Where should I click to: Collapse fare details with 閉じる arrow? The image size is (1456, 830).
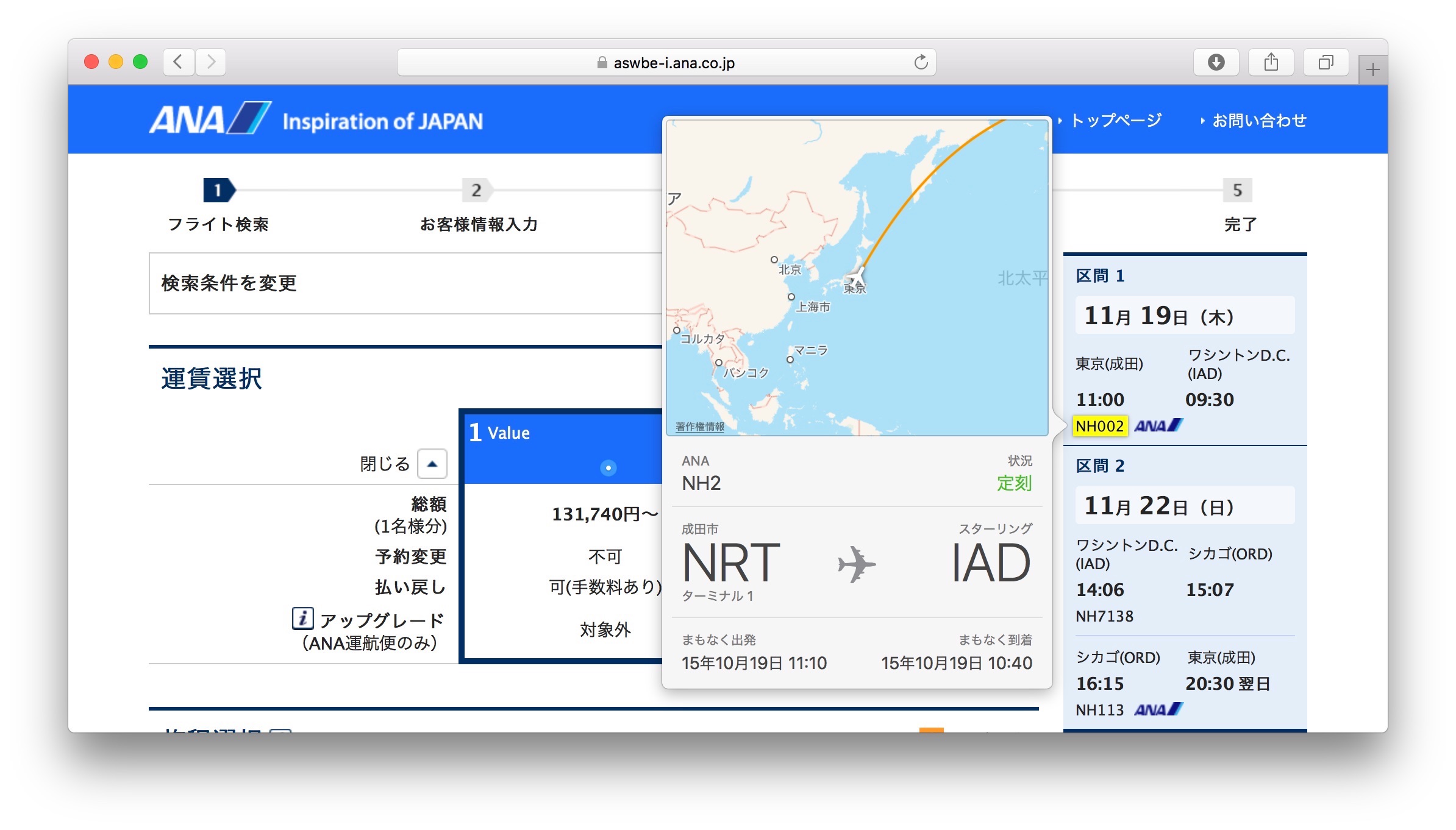click(432, 464)
